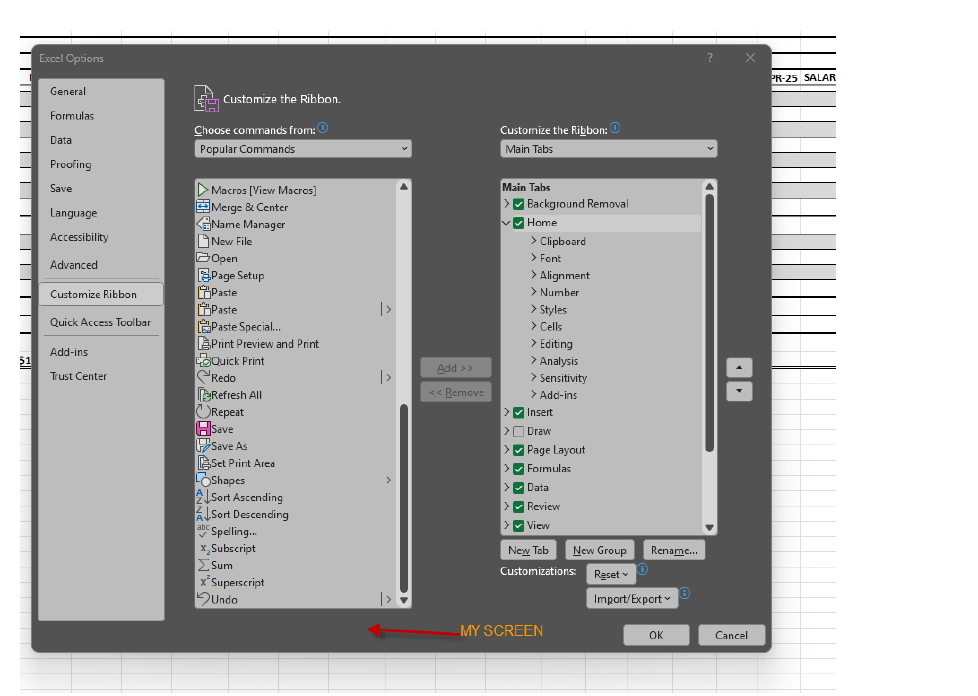Expand the Alignment group
Image resolution: width=978 pixels, height=696 pixels.
pyautogui.click(x=534, y=274)
